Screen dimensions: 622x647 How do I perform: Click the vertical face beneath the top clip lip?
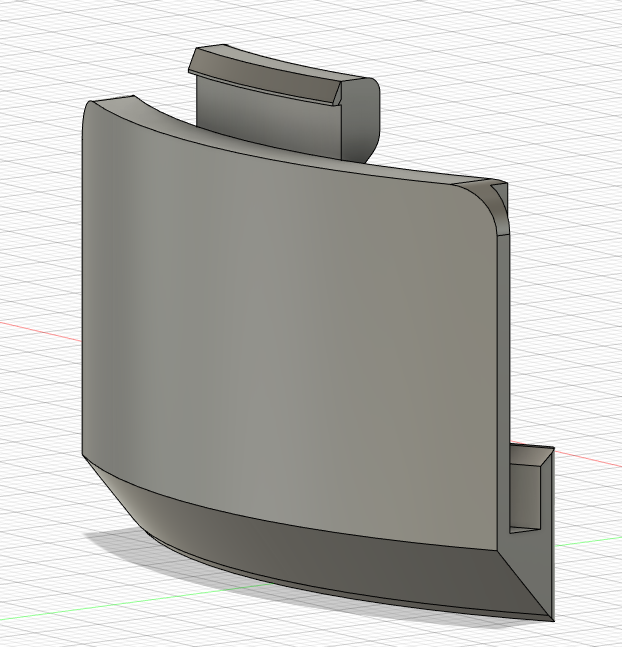(268, 120)
